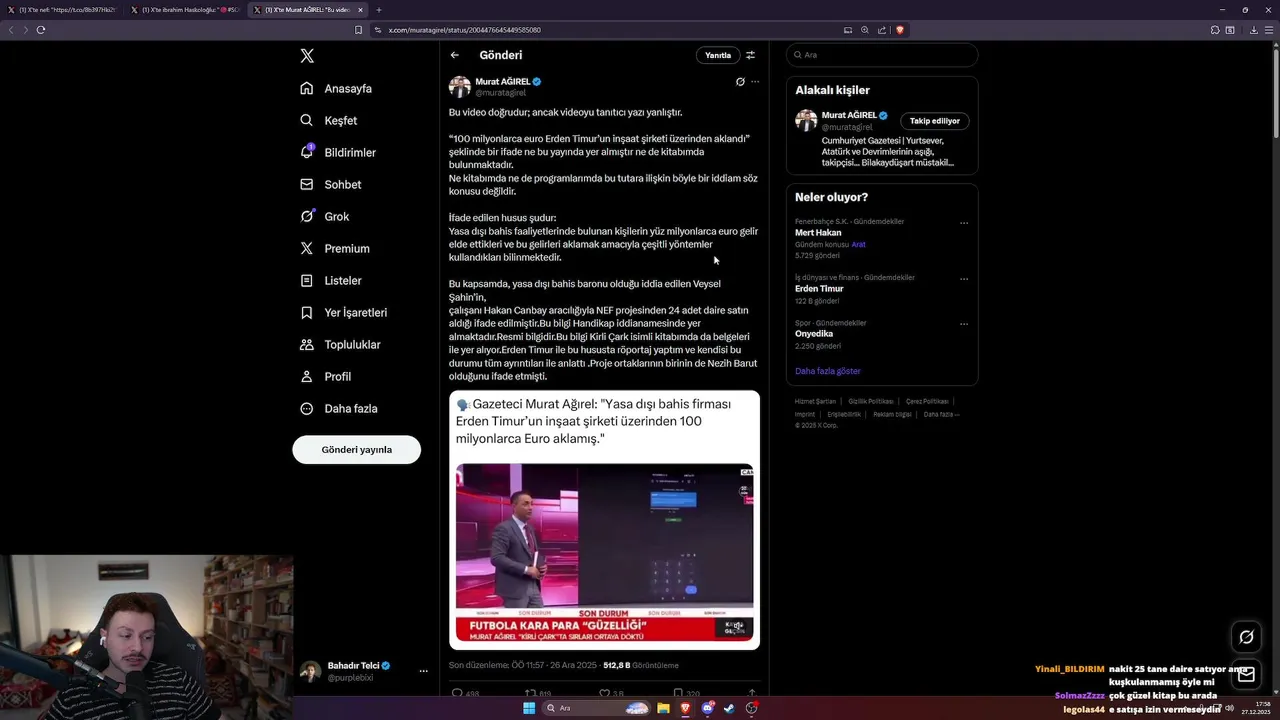This screenshot has height=720, width=1280.
Task: Click the address bar URL
Action: point(464,30)
